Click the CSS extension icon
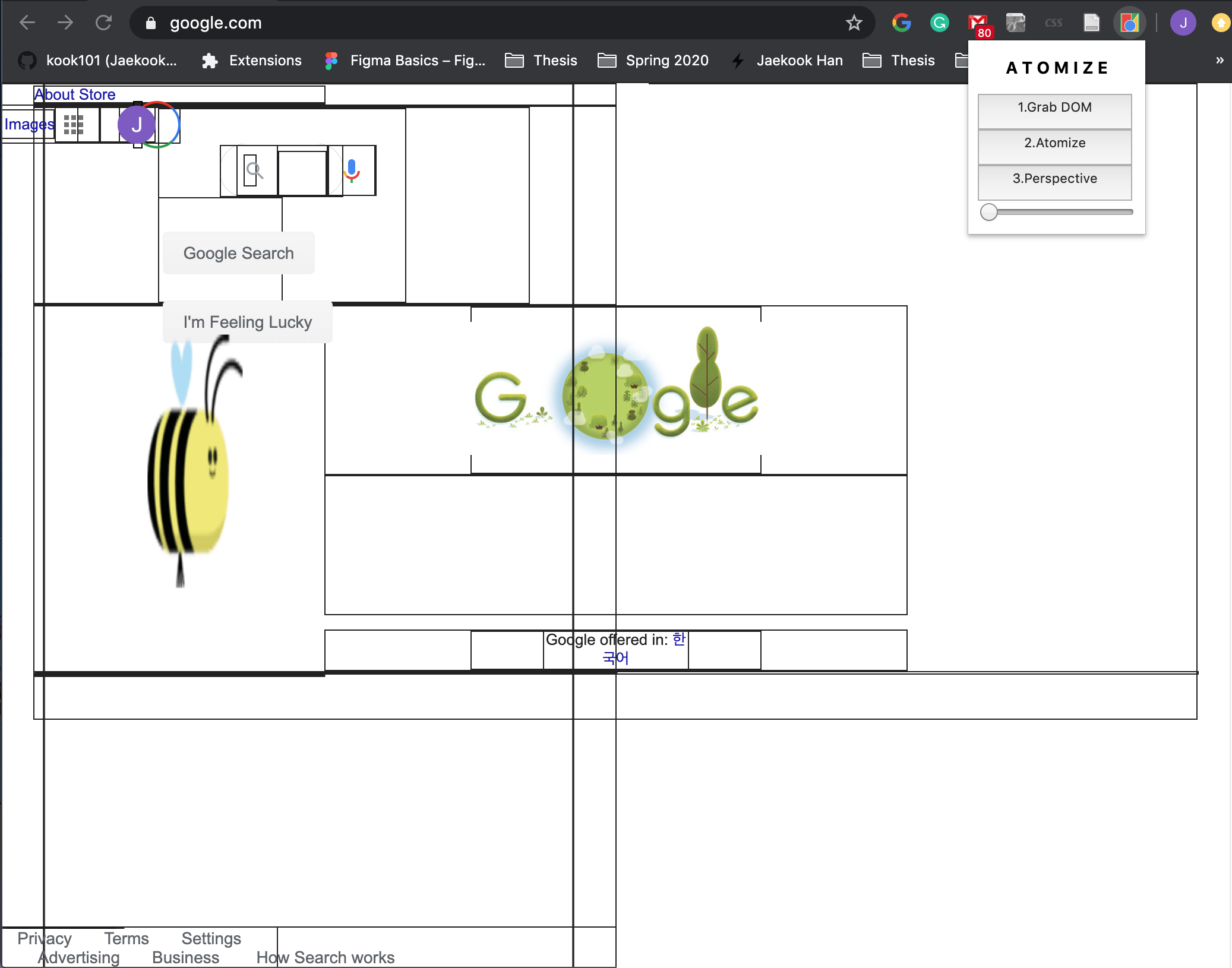 (1053, 23)
